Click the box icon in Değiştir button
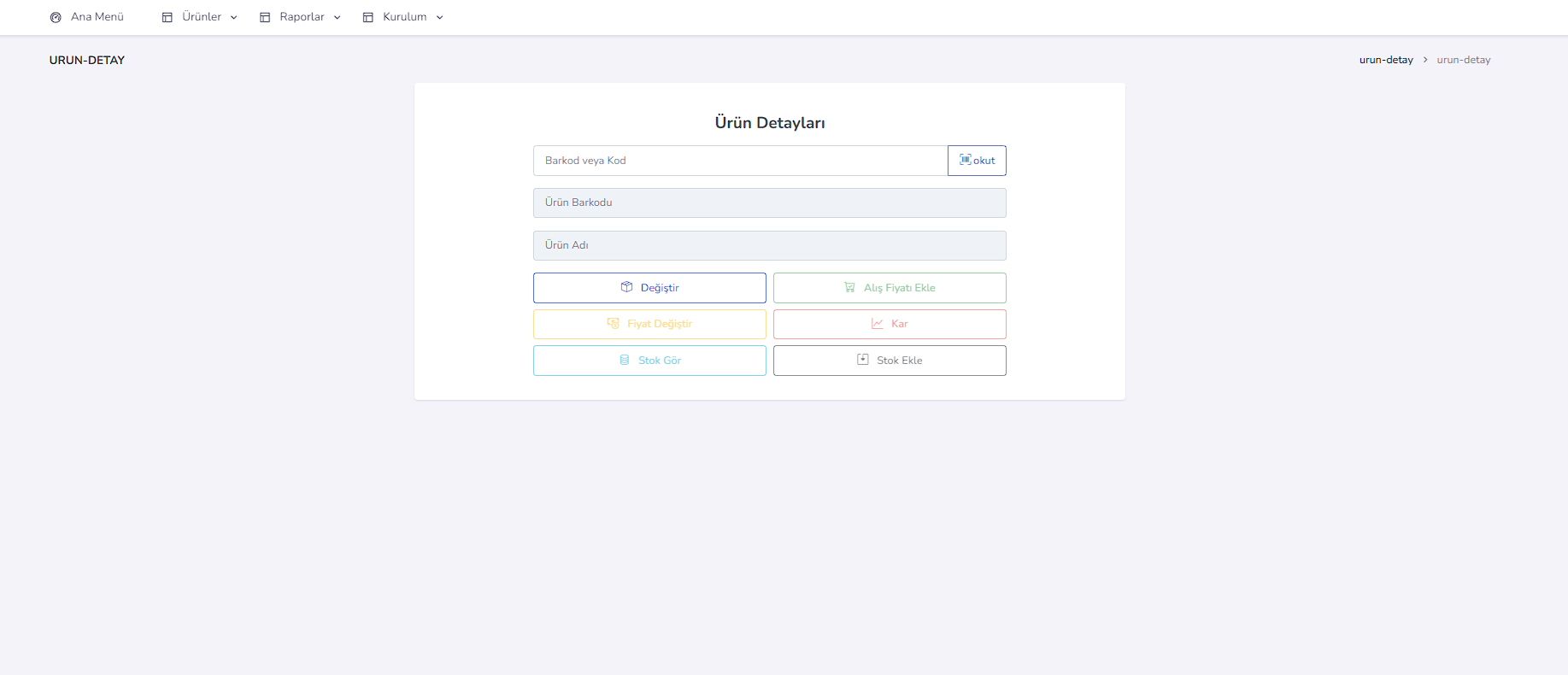 pyautogui.click(x=626, y=287)
